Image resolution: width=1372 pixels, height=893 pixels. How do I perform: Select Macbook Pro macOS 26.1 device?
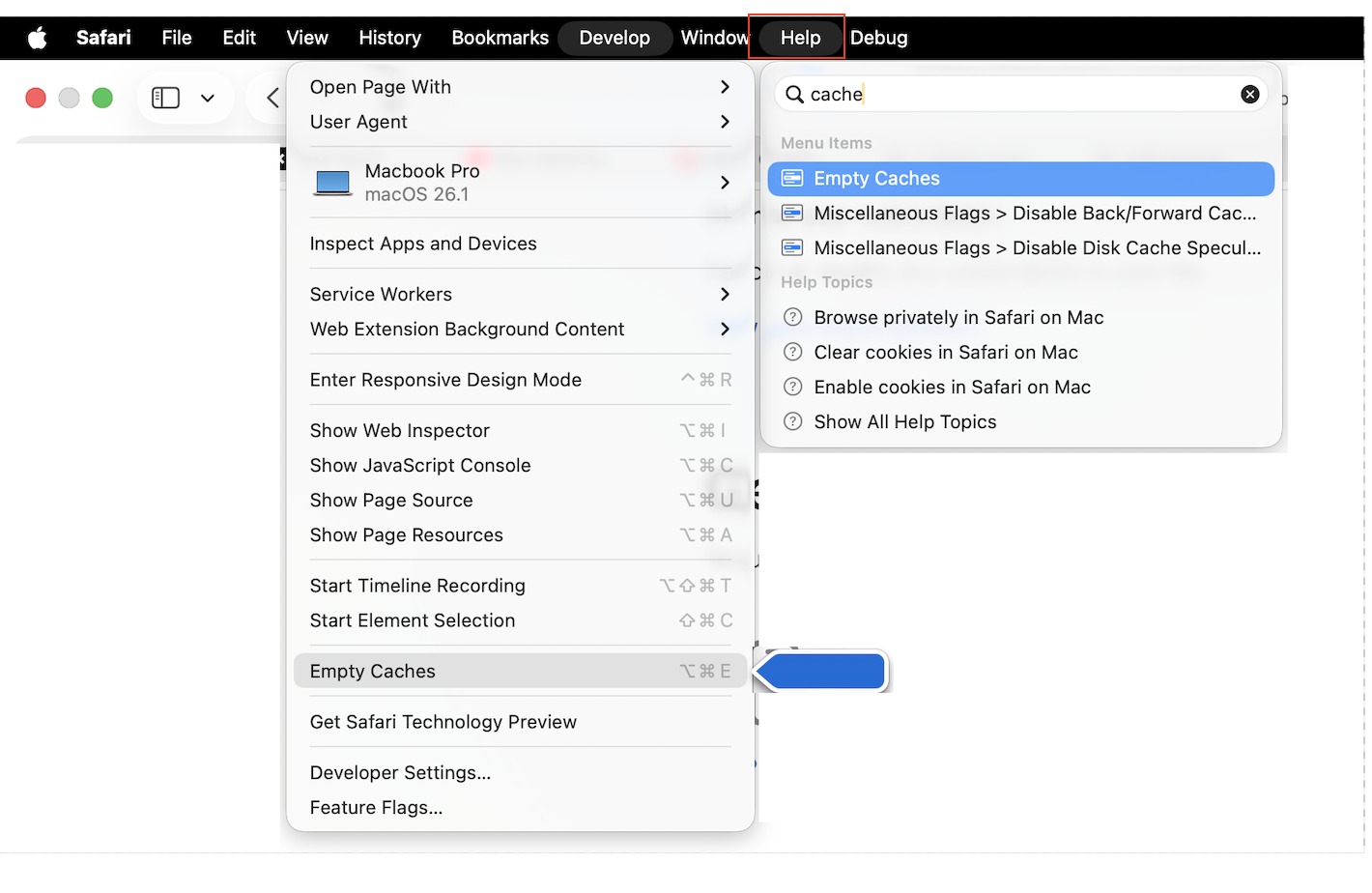click(521, 183)
